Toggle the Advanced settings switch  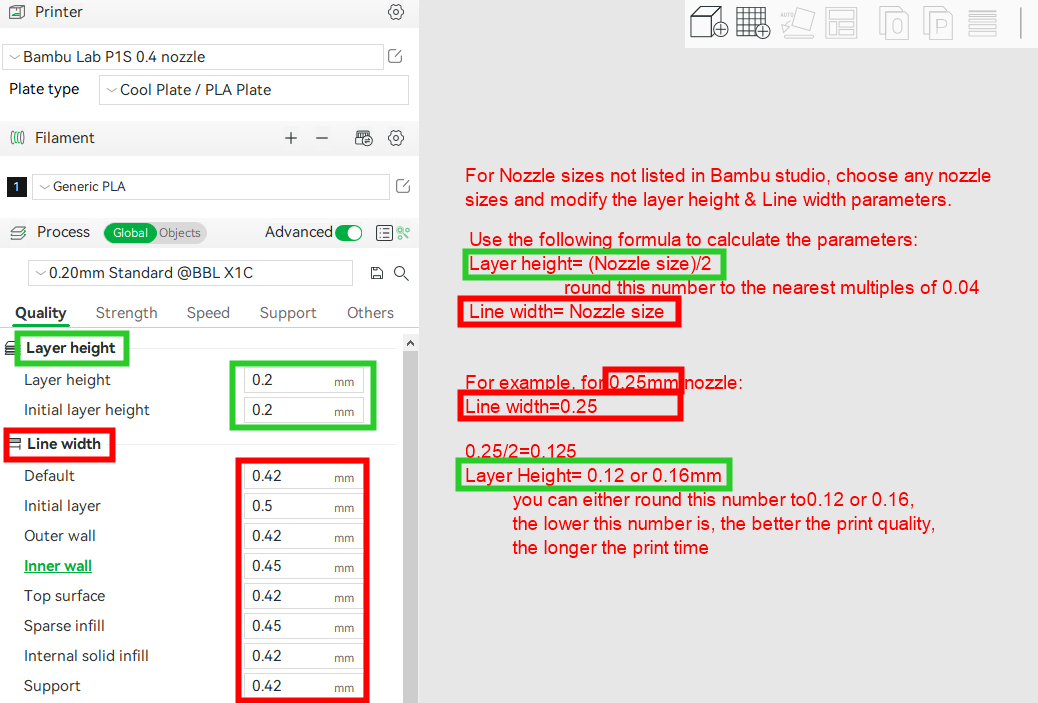pos(348,233)
